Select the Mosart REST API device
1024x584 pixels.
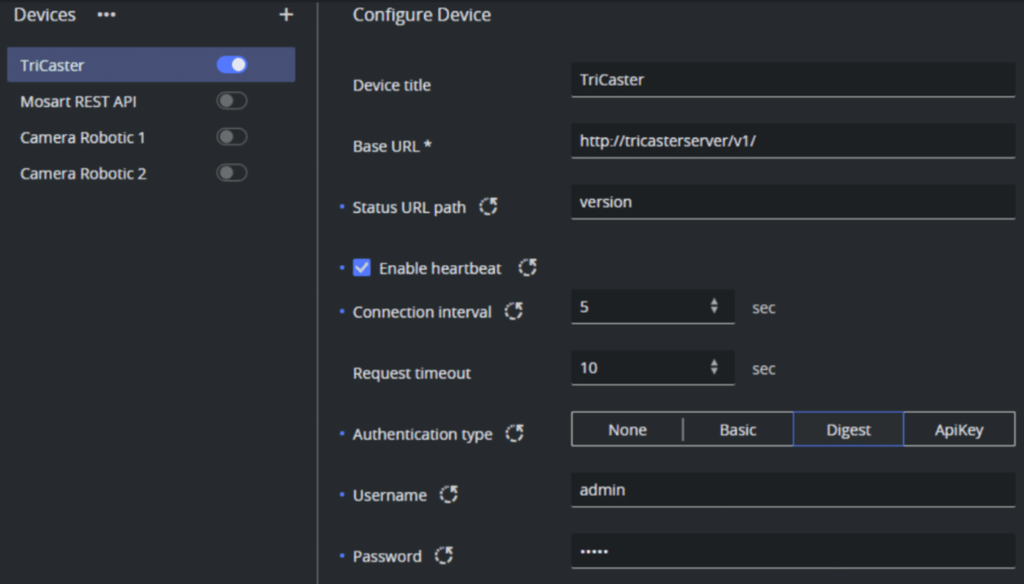pos(78,102)
